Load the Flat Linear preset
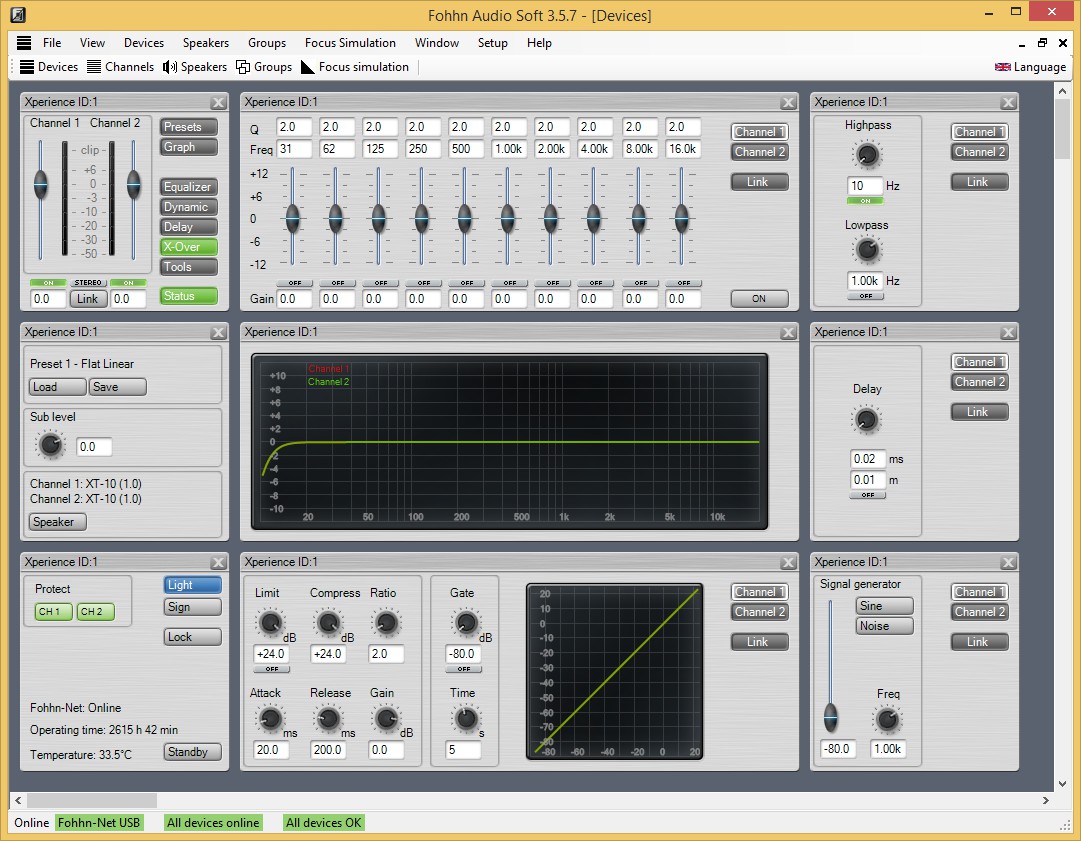This screenshot has height=841, width=1081. coord(57,387)
